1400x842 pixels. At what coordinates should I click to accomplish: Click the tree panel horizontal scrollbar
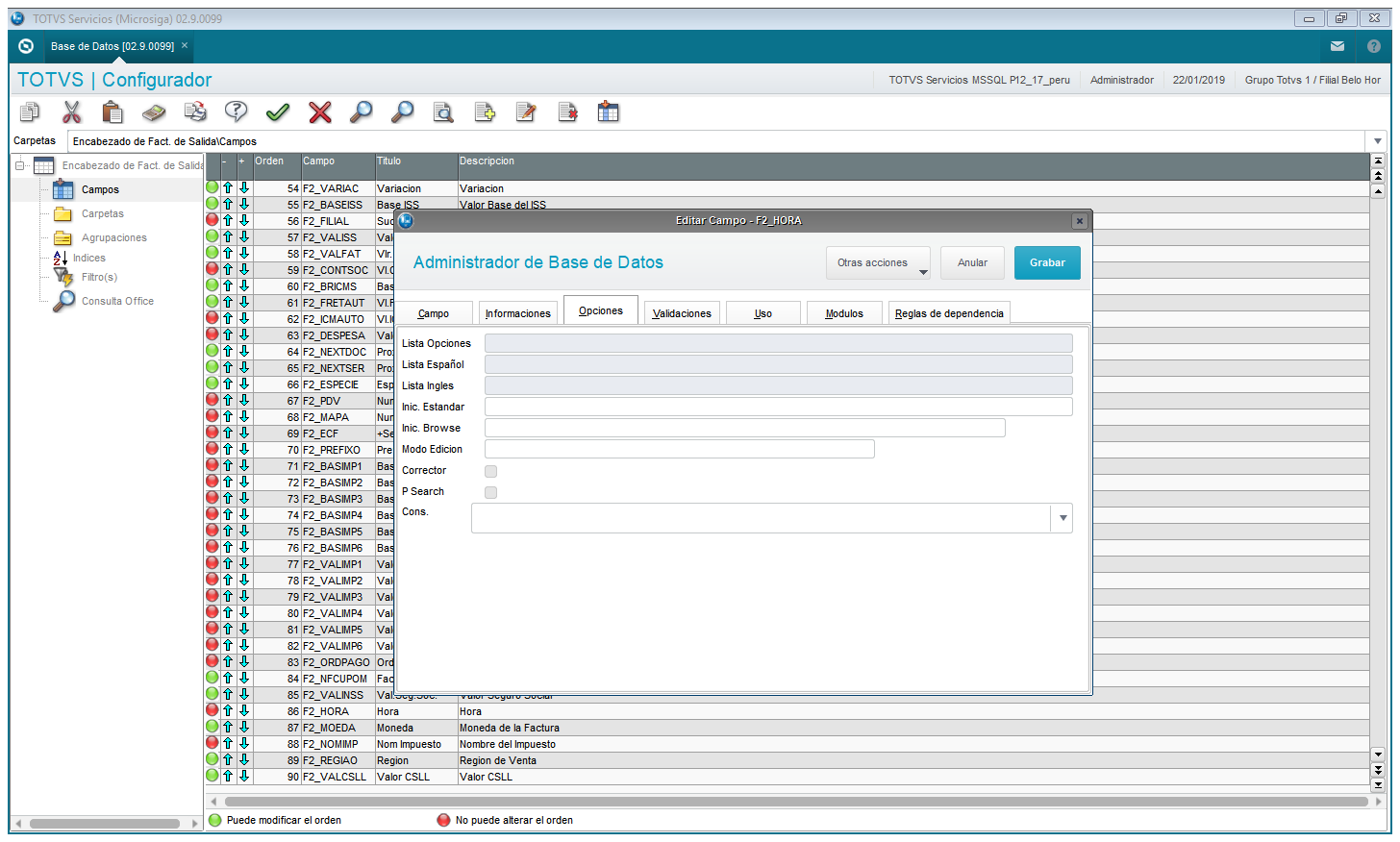(105, 824)
